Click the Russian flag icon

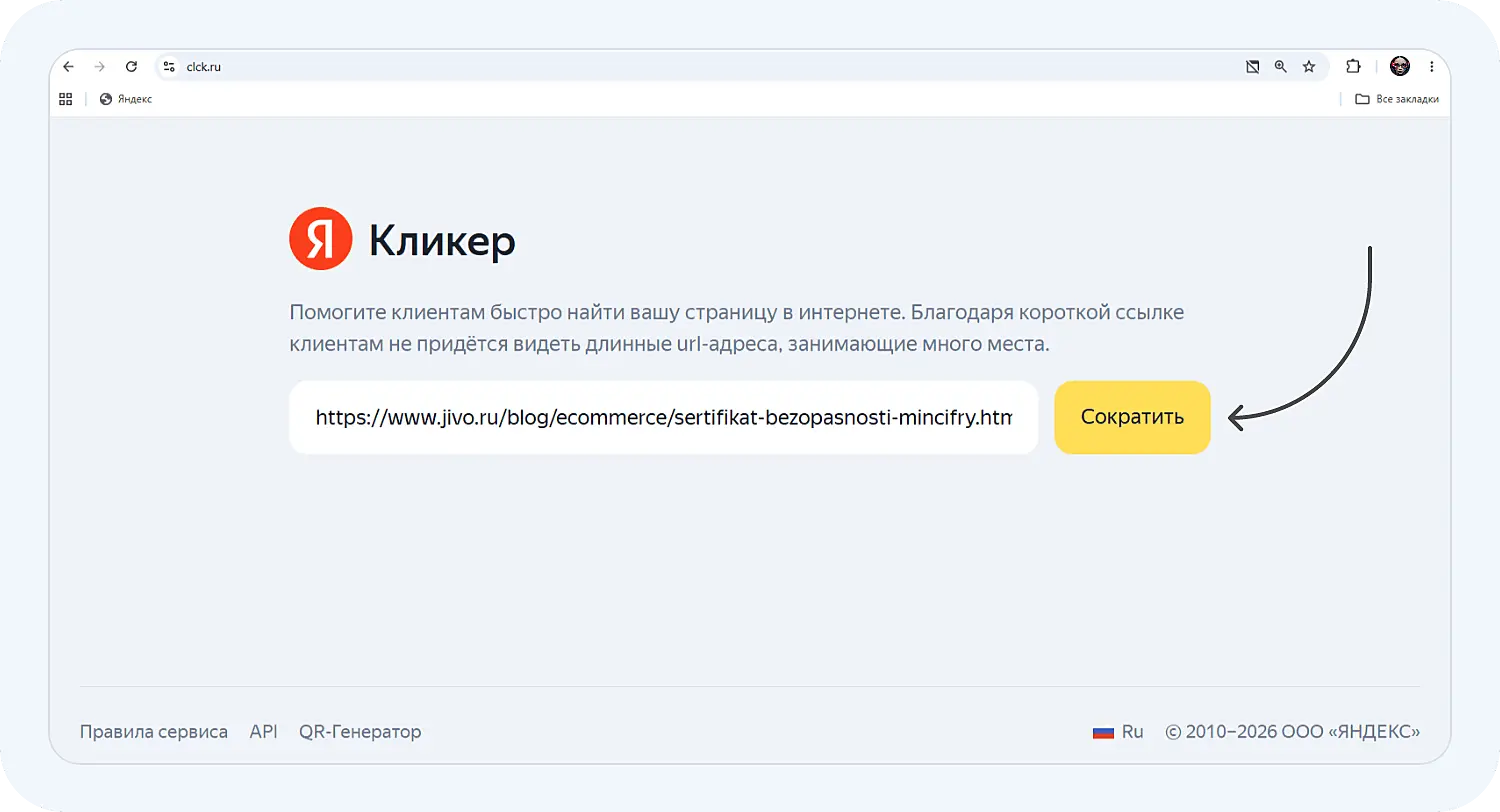(1103, 732)
